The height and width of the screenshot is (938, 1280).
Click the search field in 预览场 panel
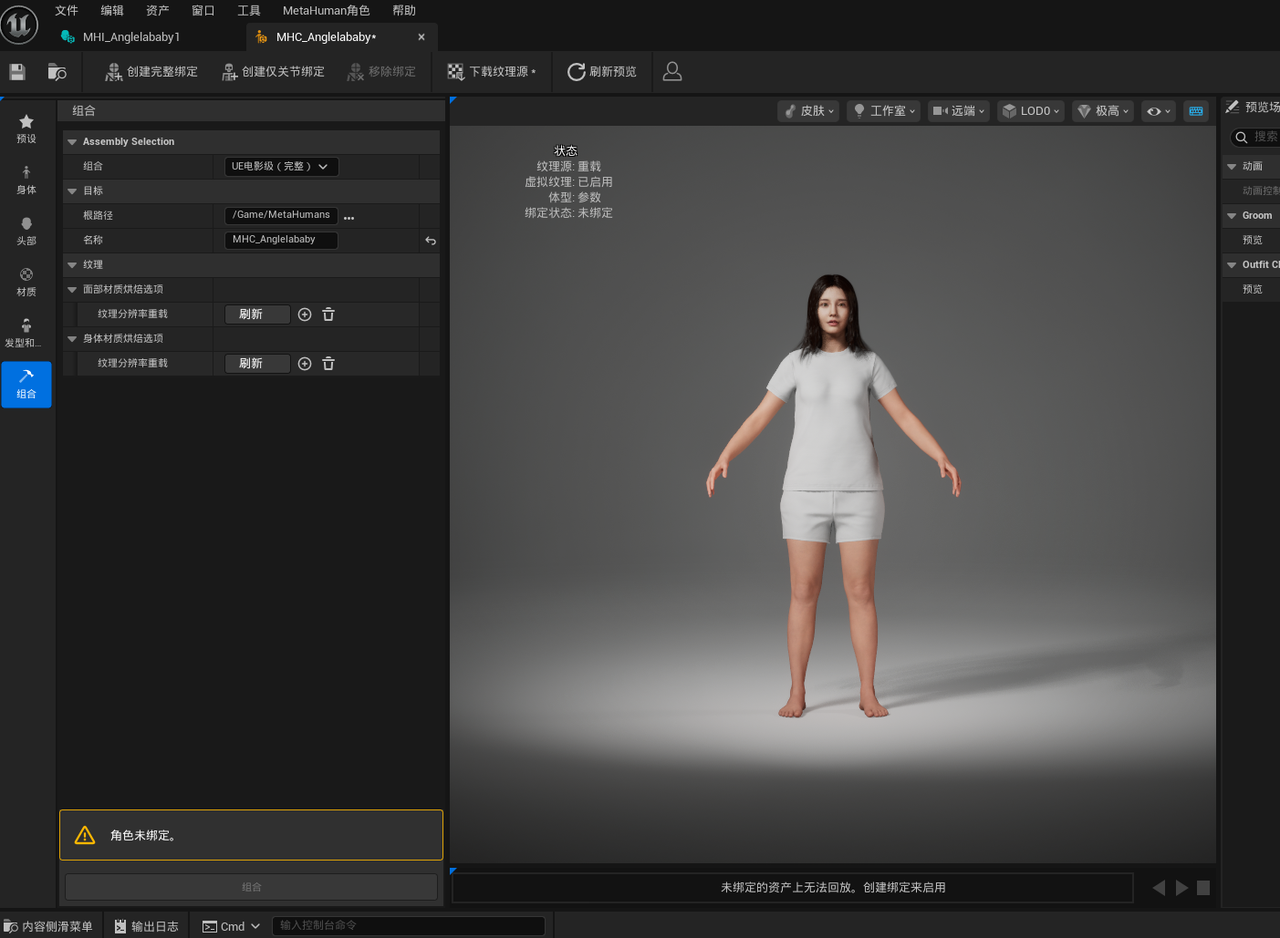[1255, 136]
